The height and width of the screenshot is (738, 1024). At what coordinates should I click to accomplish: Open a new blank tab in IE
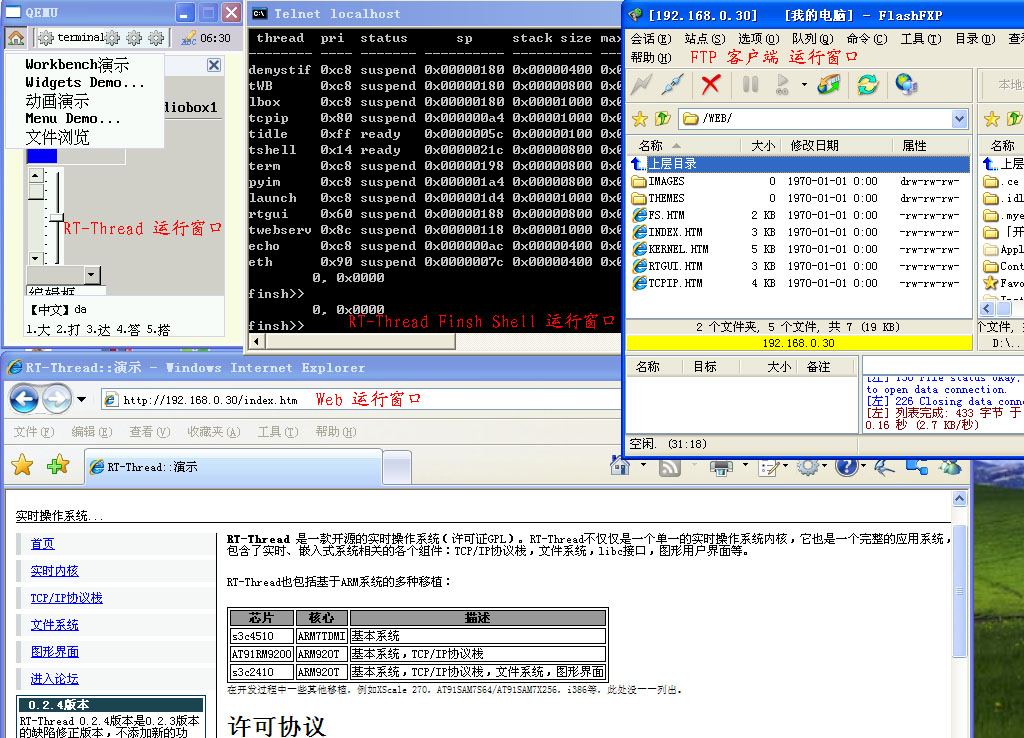tap(396, 468)
